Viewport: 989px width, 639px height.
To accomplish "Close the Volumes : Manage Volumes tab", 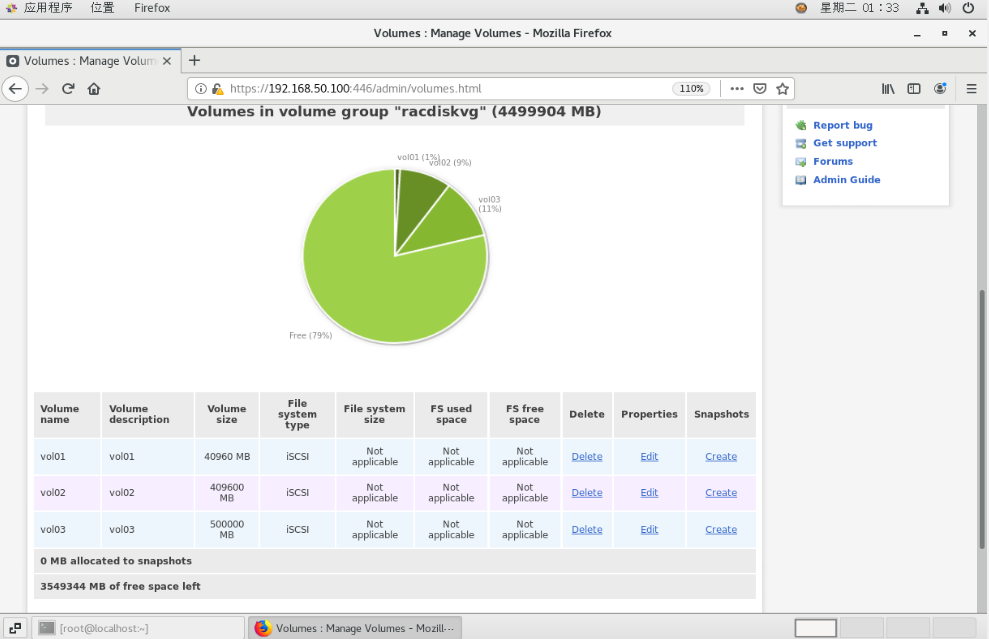I will [x=167, y=61].
